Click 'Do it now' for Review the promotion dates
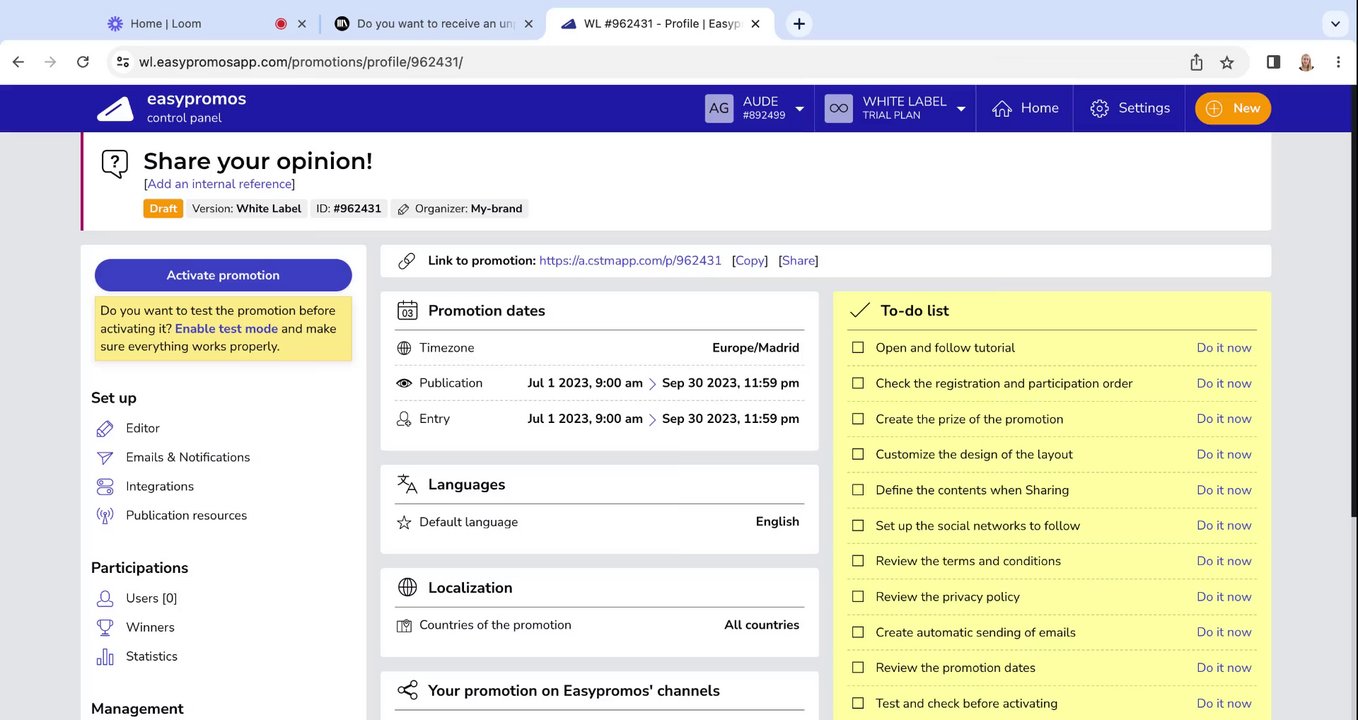The height and width of the screenshot is (720, 1358). [x=1224, y=668]
